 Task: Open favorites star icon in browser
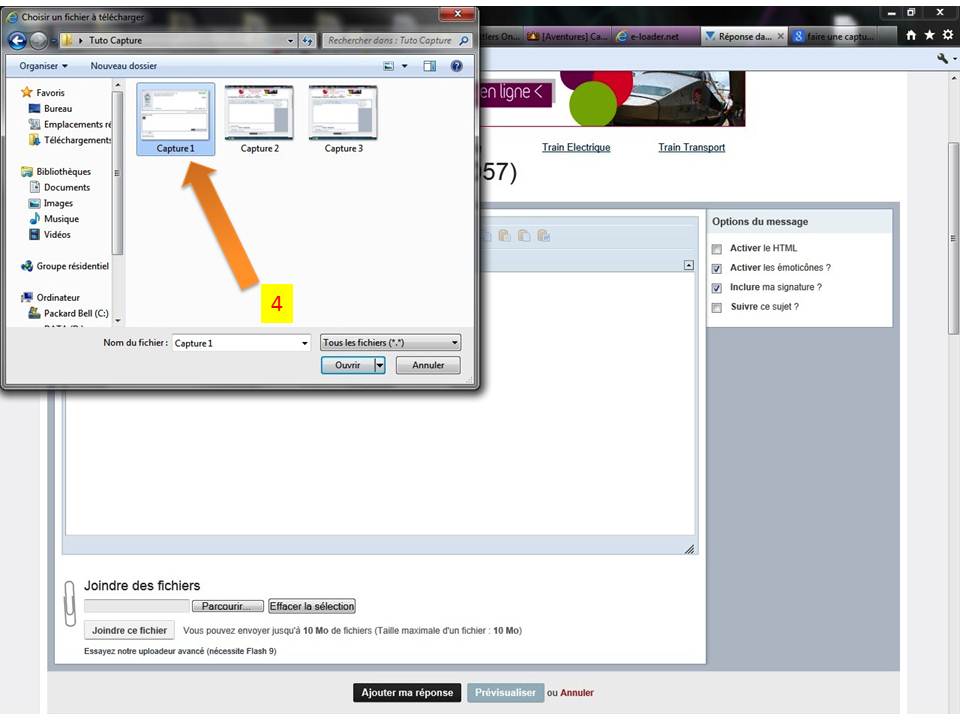pos(930,35)
